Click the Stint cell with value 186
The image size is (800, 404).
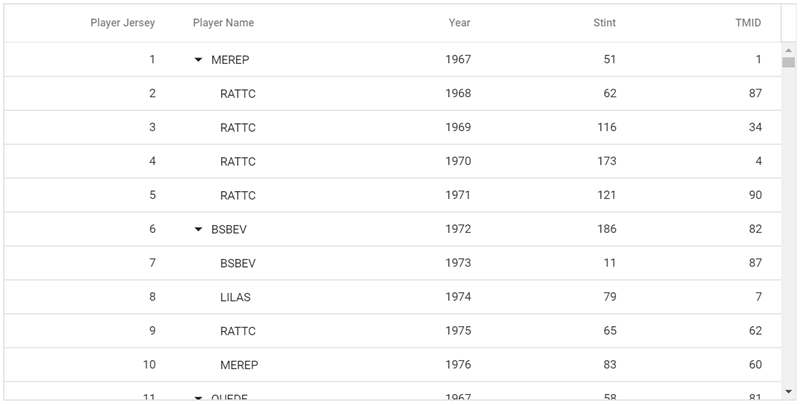pyautogui.click(x=603, y=229)
